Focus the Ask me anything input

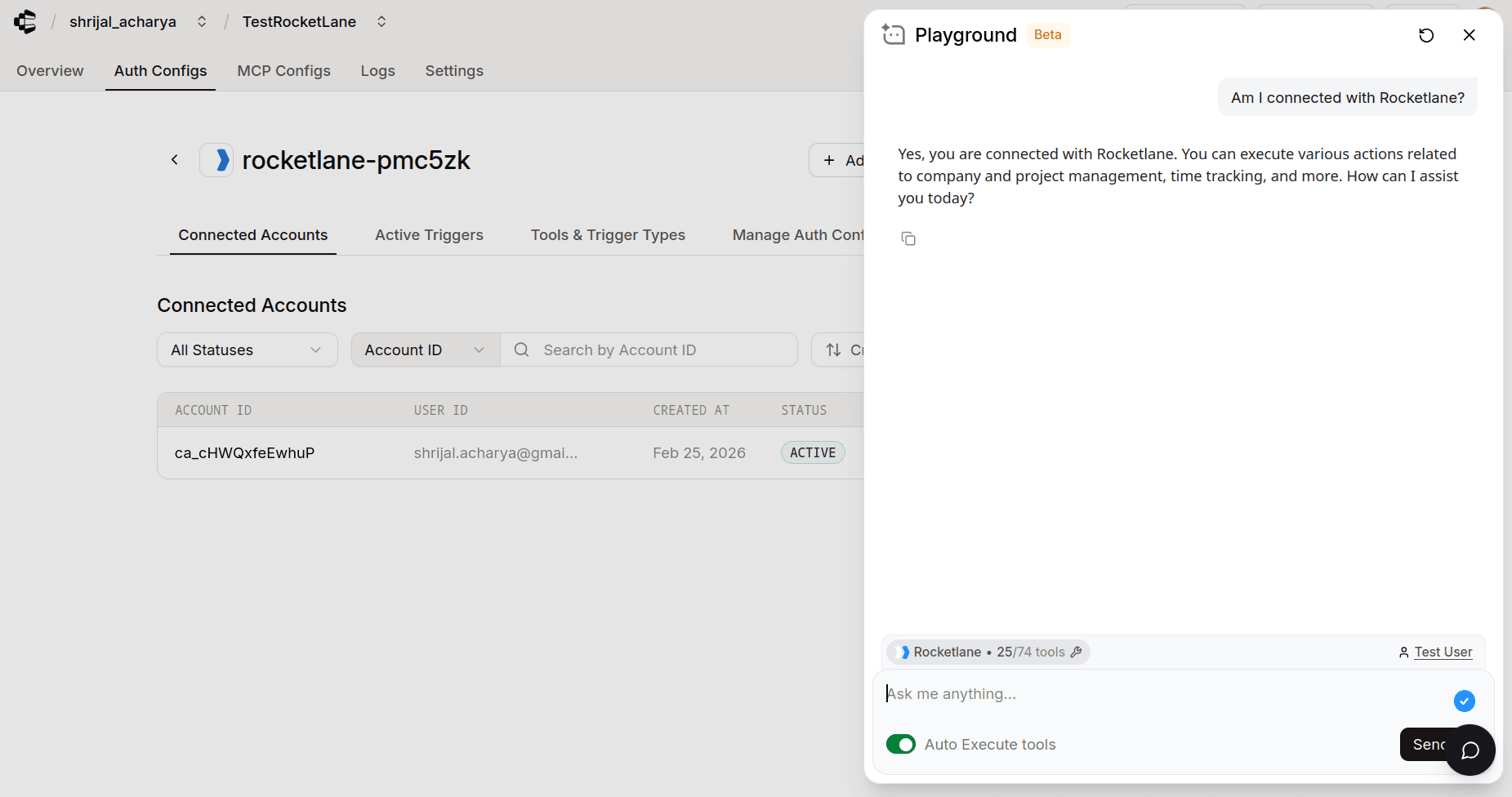point(1164,694)
